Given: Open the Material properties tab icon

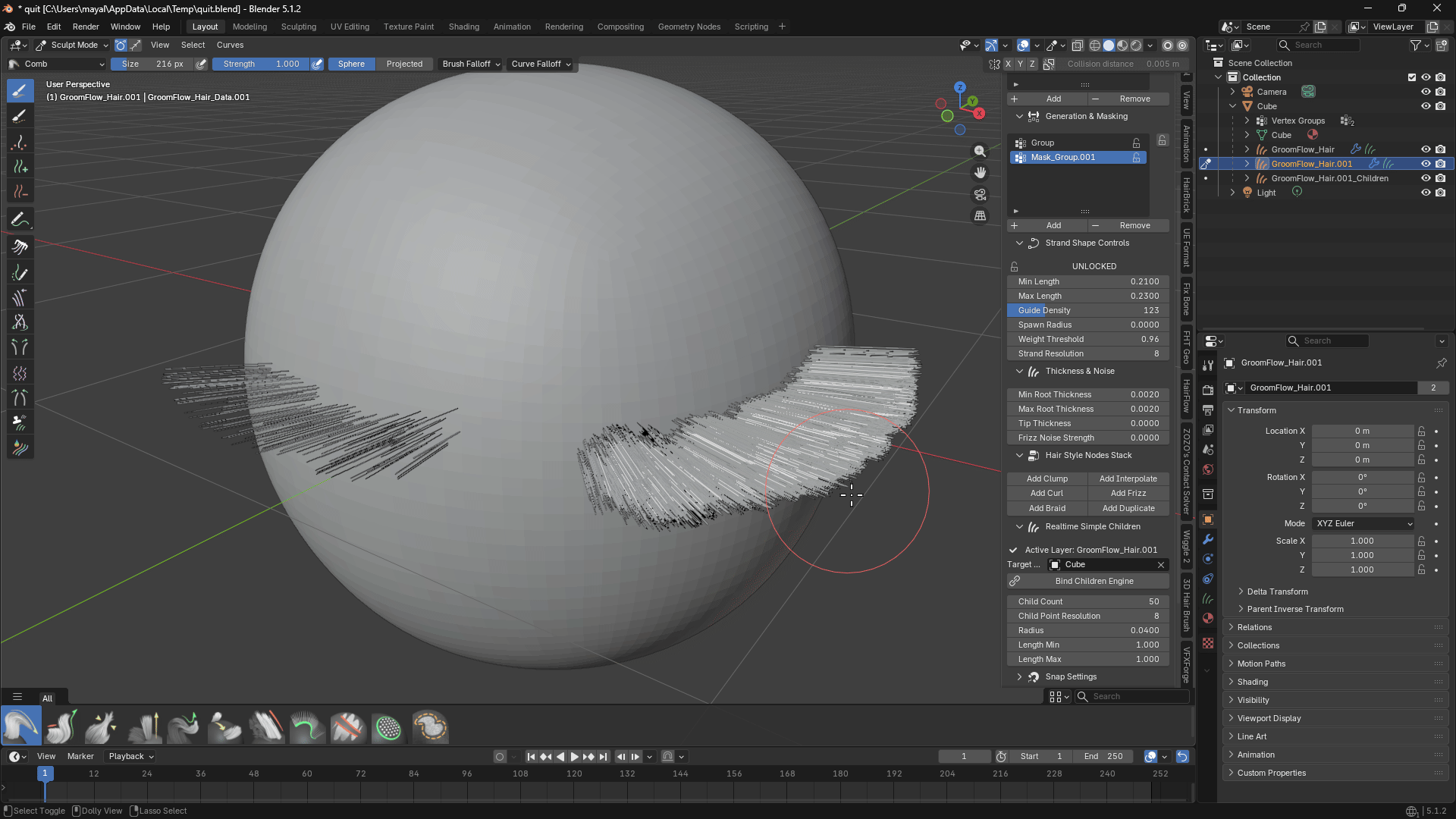Looking at the screenshot, I should click(1208, 618).
